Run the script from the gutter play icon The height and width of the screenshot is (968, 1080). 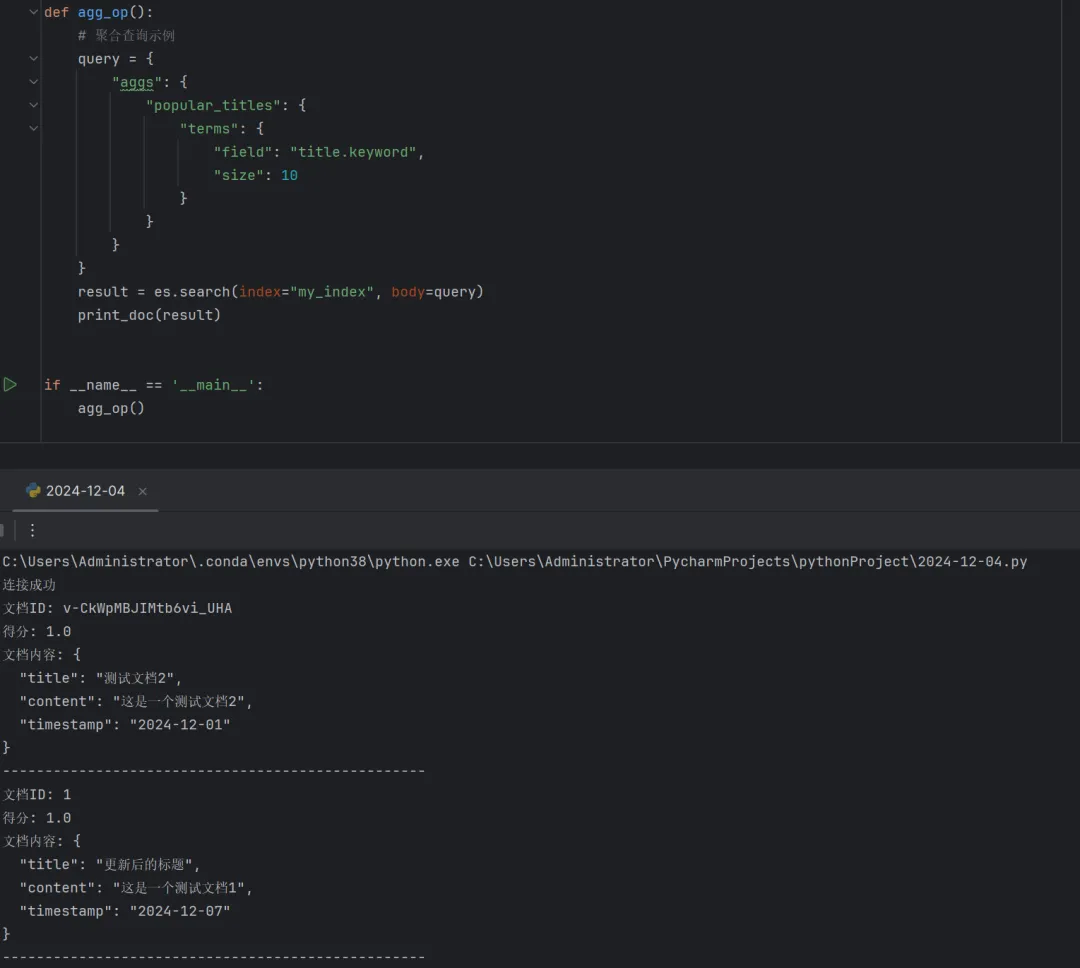10,385
